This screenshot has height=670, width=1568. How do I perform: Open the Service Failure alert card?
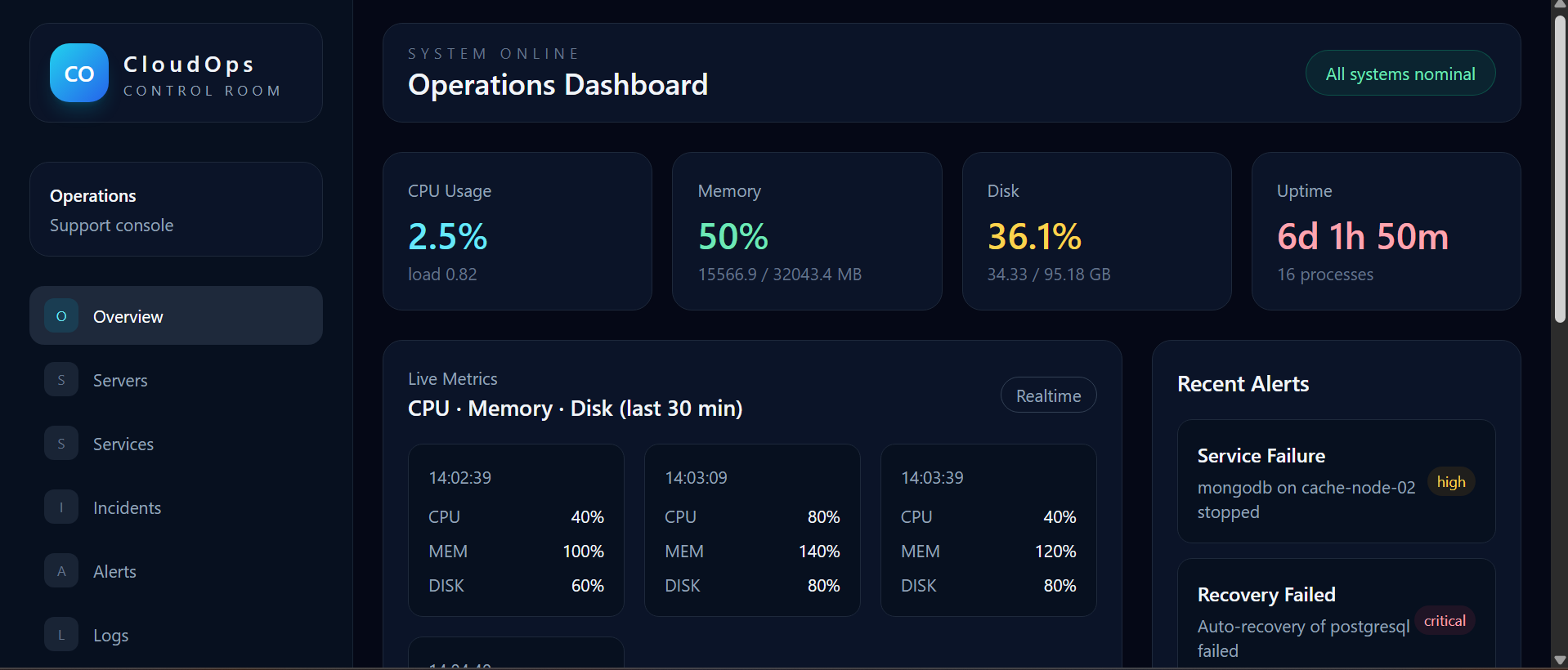click(x=1336, y=481)
